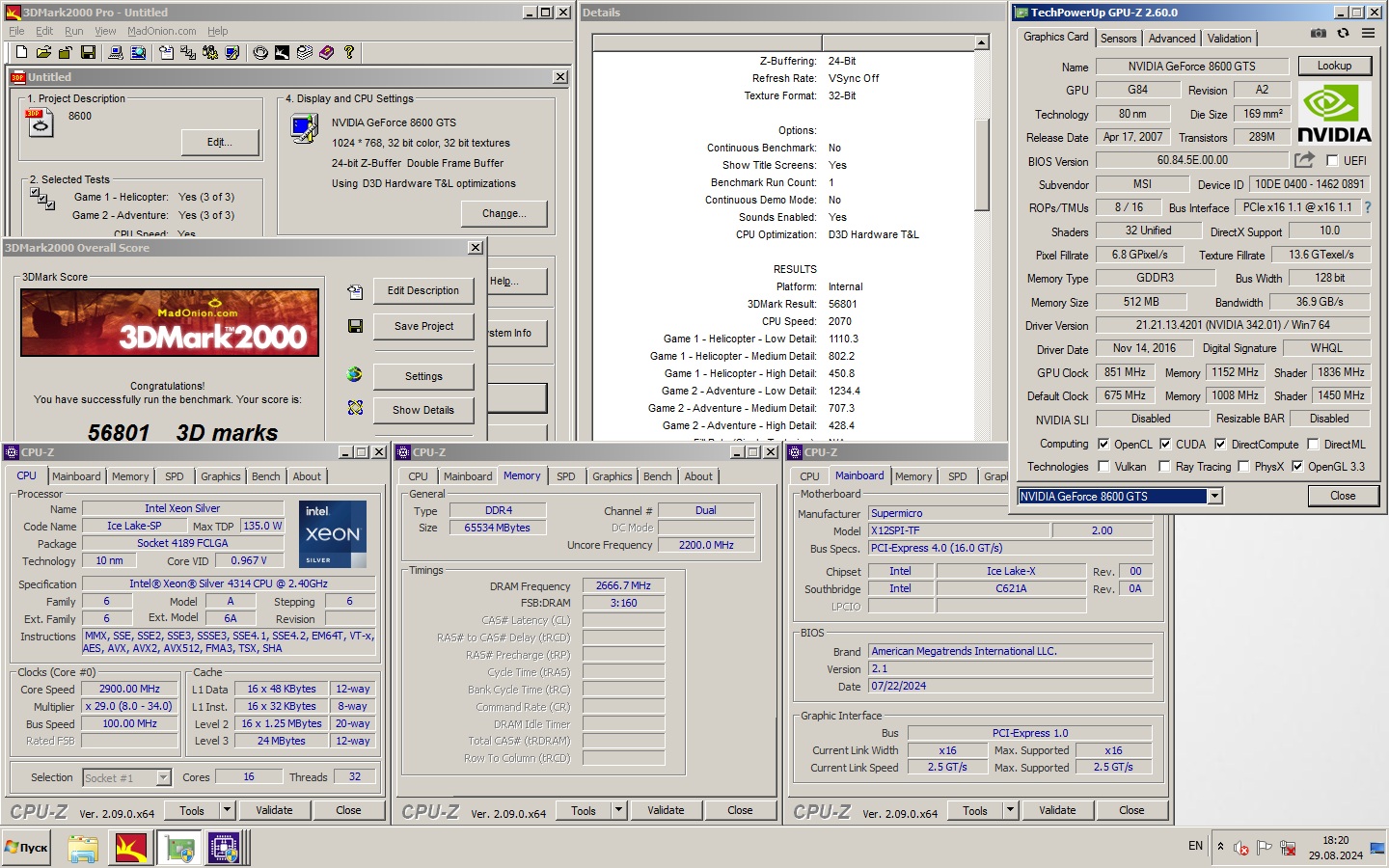The width and height of the screenshot is (1389, 868).
Task: Click the globe icon beside Settings button
Action: click(x=355, y=374)
